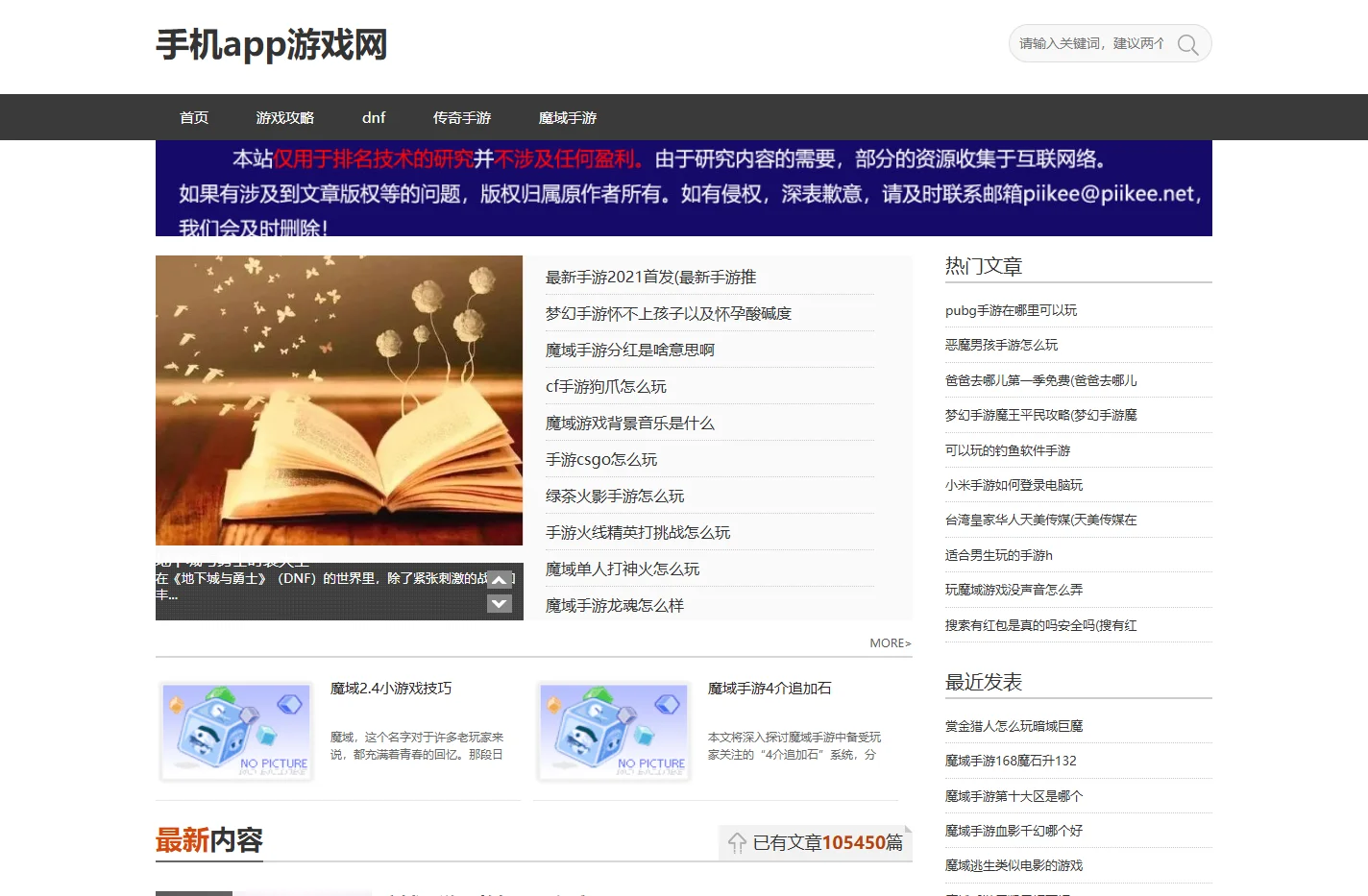Open the dnf navigation item
The width and height of the screenshot is (1368, 896).
point(374,117)
